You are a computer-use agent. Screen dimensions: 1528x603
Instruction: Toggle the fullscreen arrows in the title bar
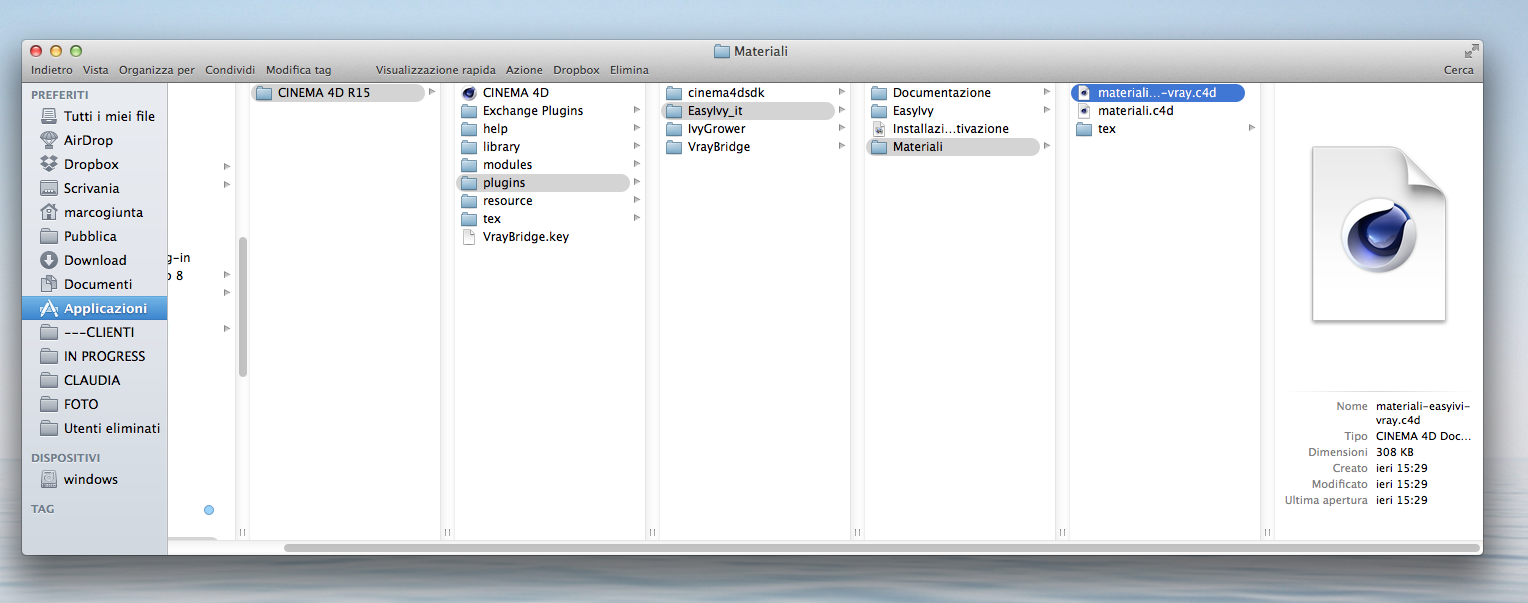[1471, 50]
